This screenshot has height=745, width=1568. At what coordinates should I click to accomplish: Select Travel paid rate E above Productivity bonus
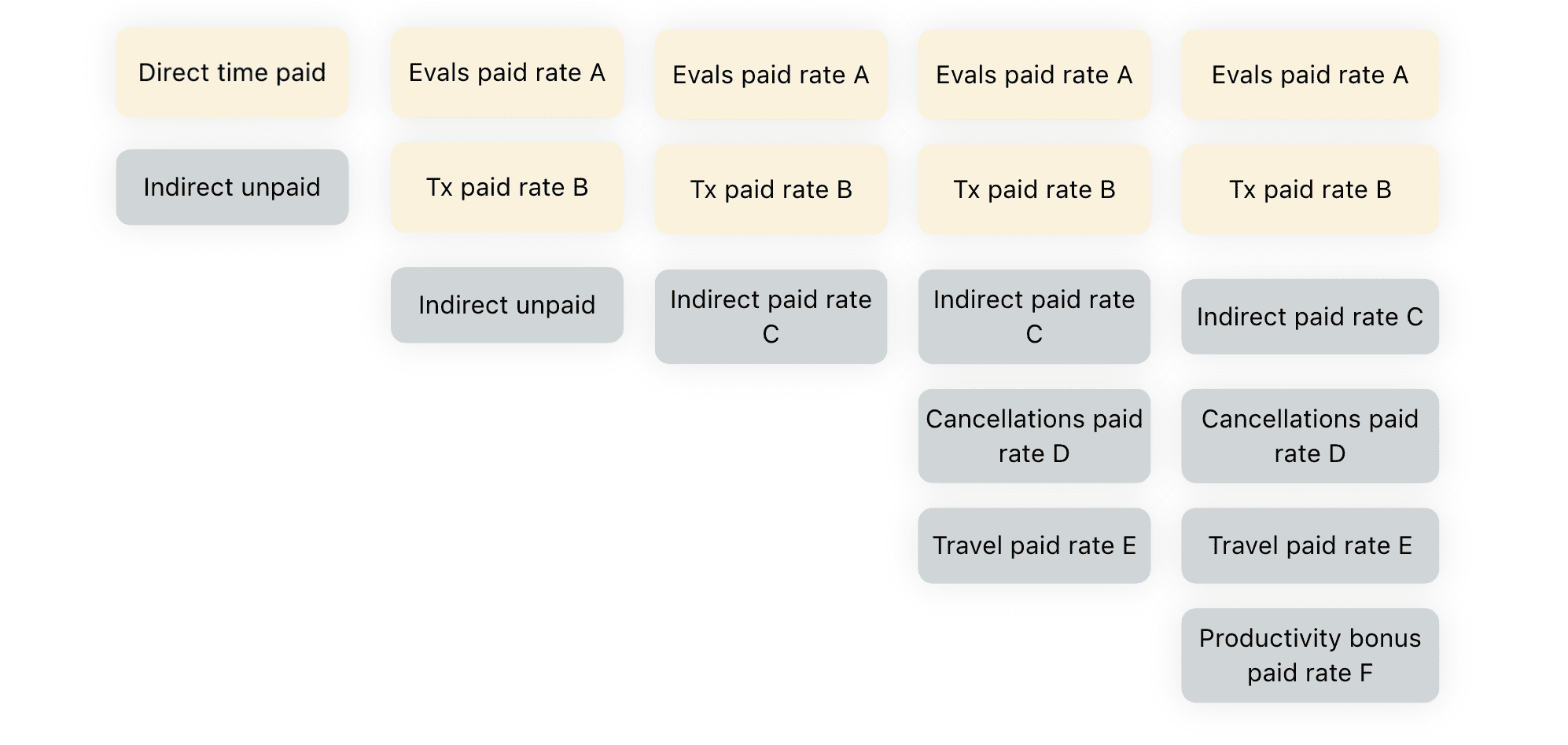tap(1310, 545)
